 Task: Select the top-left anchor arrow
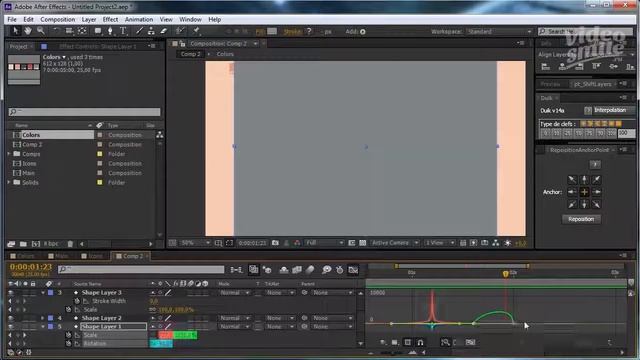(x=572, y=180)
